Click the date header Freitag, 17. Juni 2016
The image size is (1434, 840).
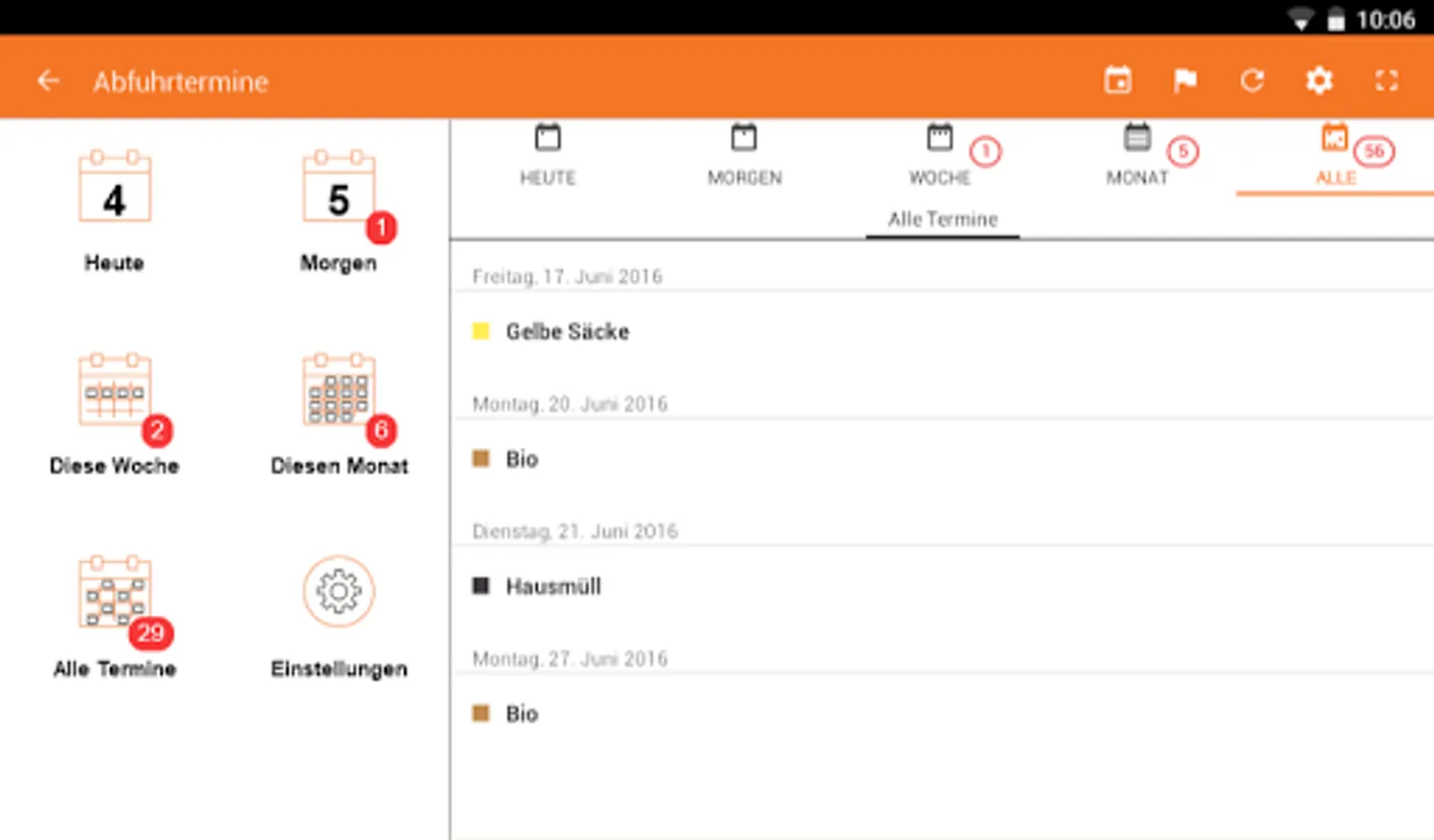point(568,276)
